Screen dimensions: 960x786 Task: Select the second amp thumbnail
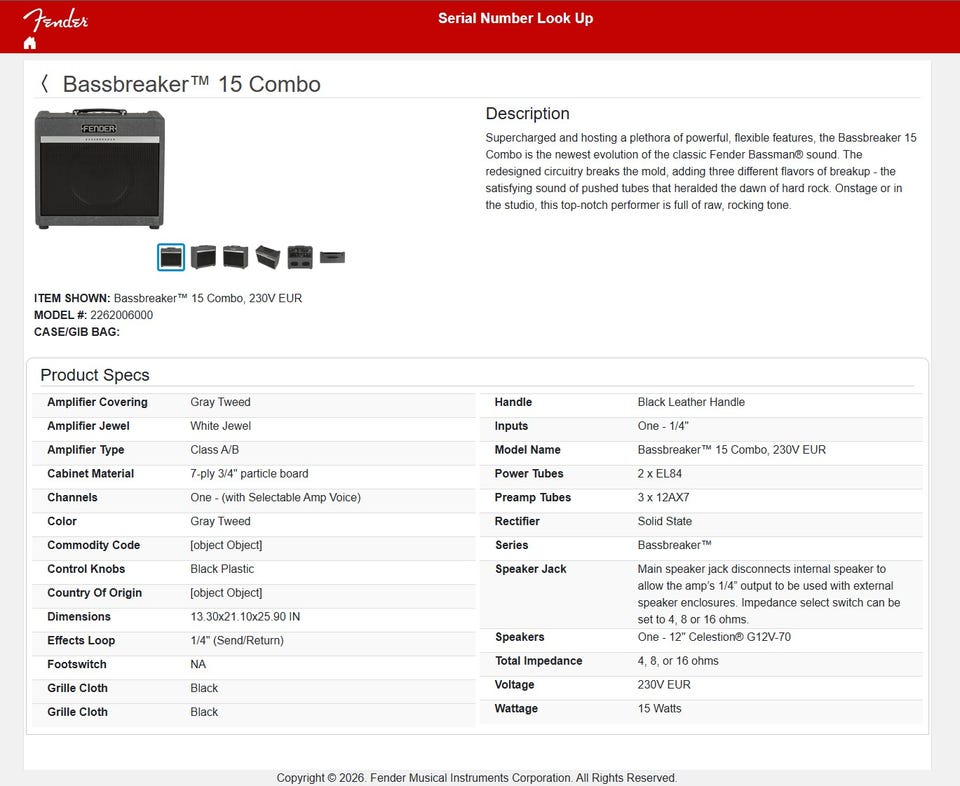pyautogui.click(x=203, y=257)
